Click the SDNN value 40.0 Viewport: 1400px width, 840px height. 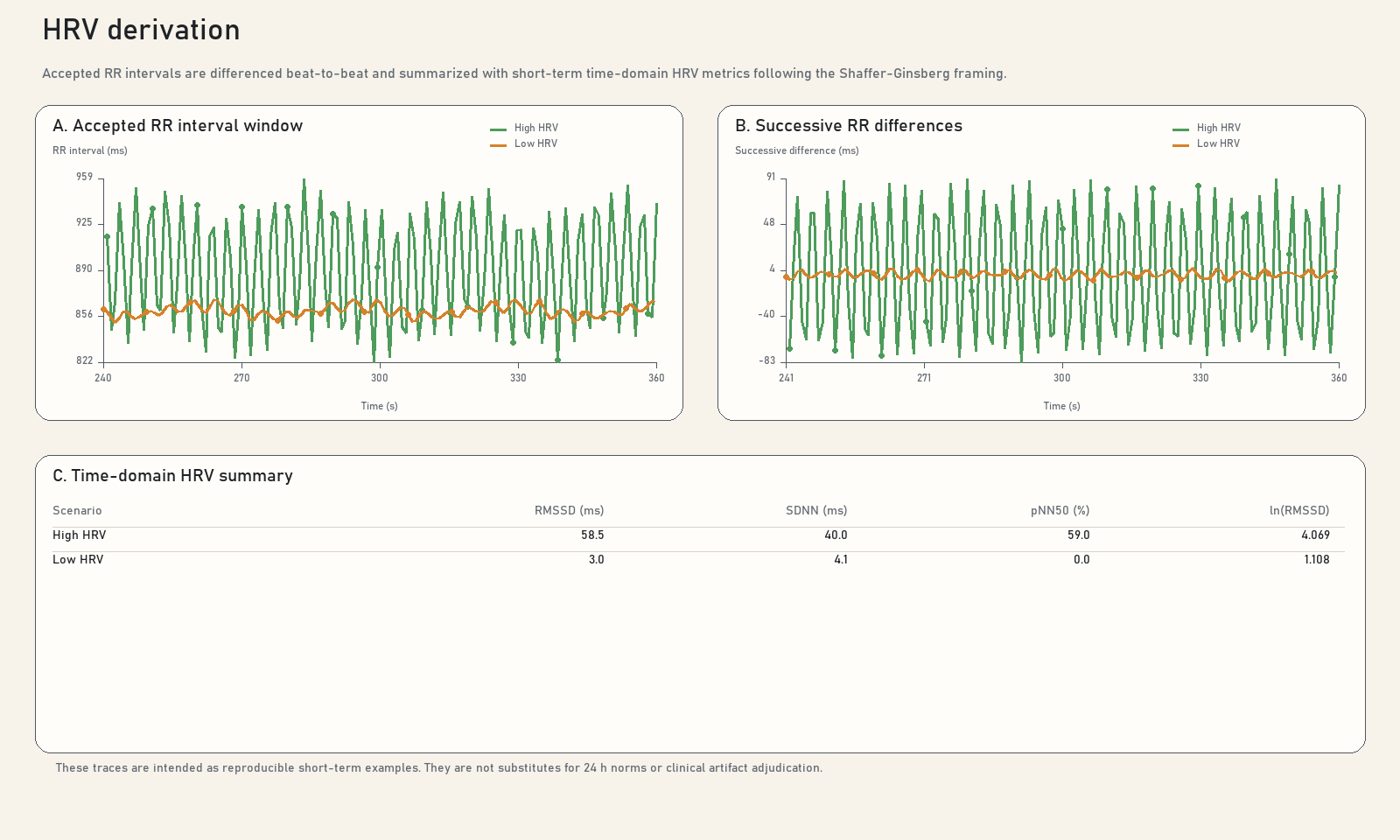(836, 535)
